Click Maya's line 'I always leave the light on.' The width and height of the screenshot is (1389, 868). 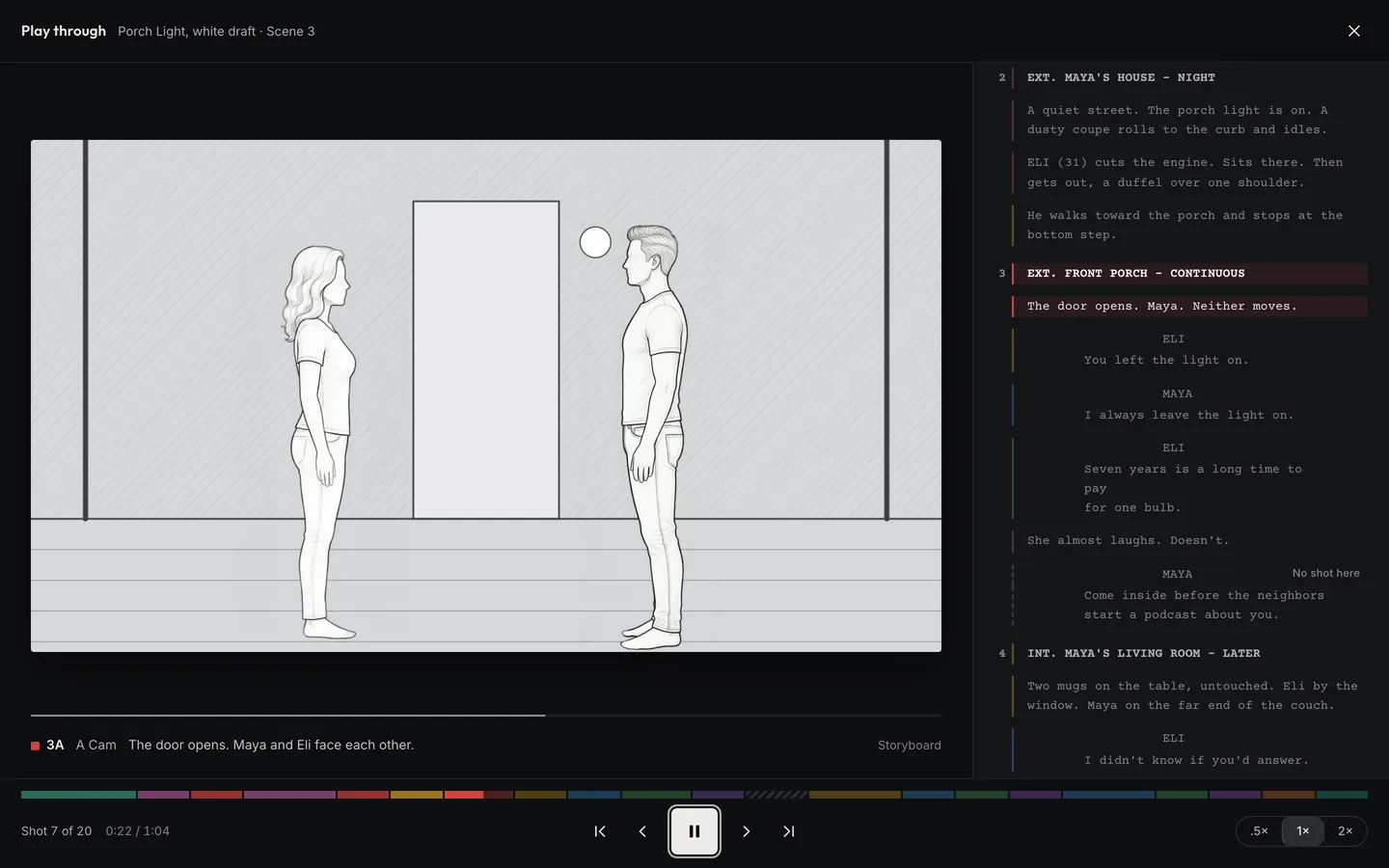click(x=1189, y=405)
